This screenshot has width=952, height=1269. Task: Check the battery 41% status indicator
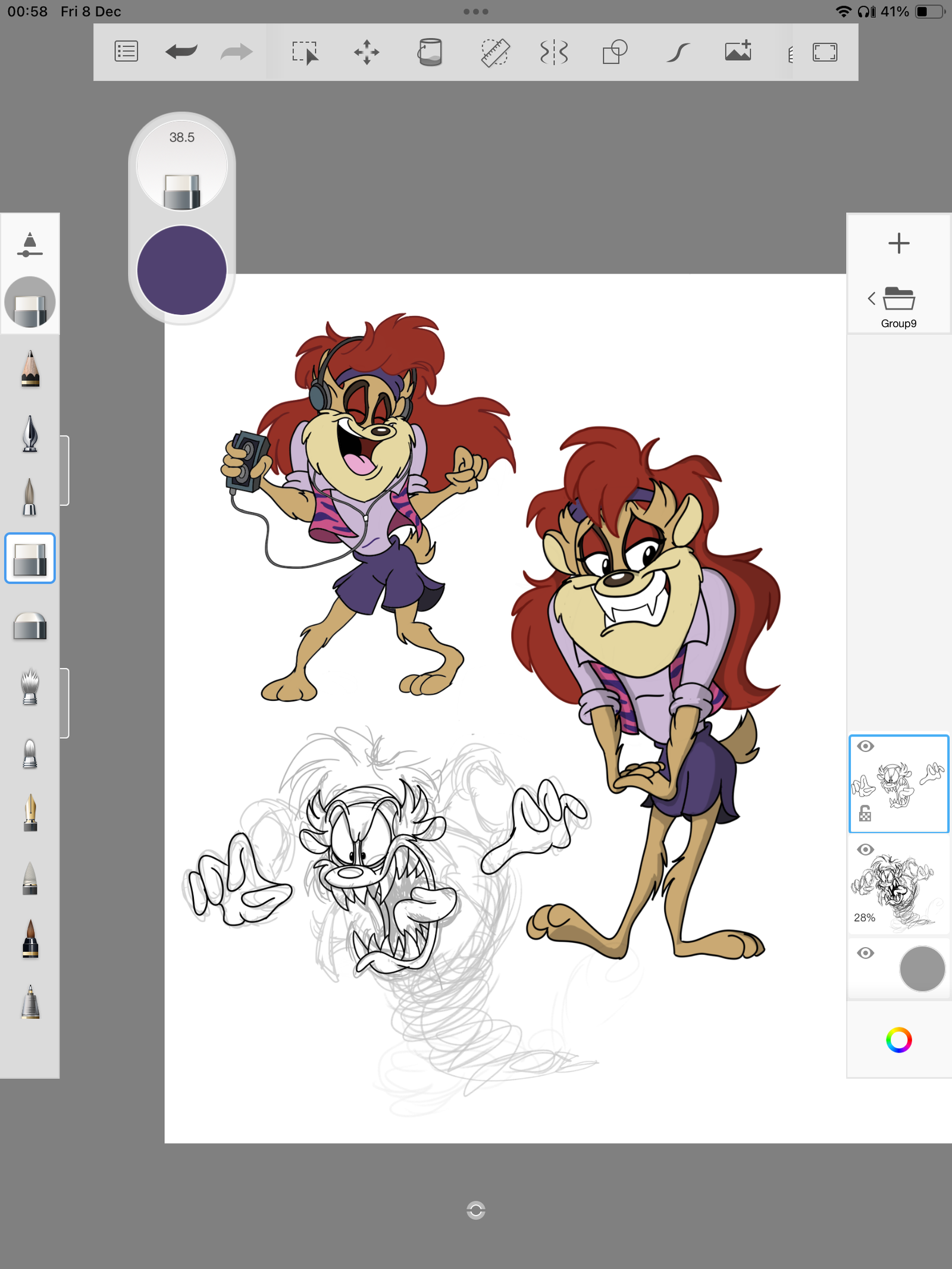(x=913, y=11)
